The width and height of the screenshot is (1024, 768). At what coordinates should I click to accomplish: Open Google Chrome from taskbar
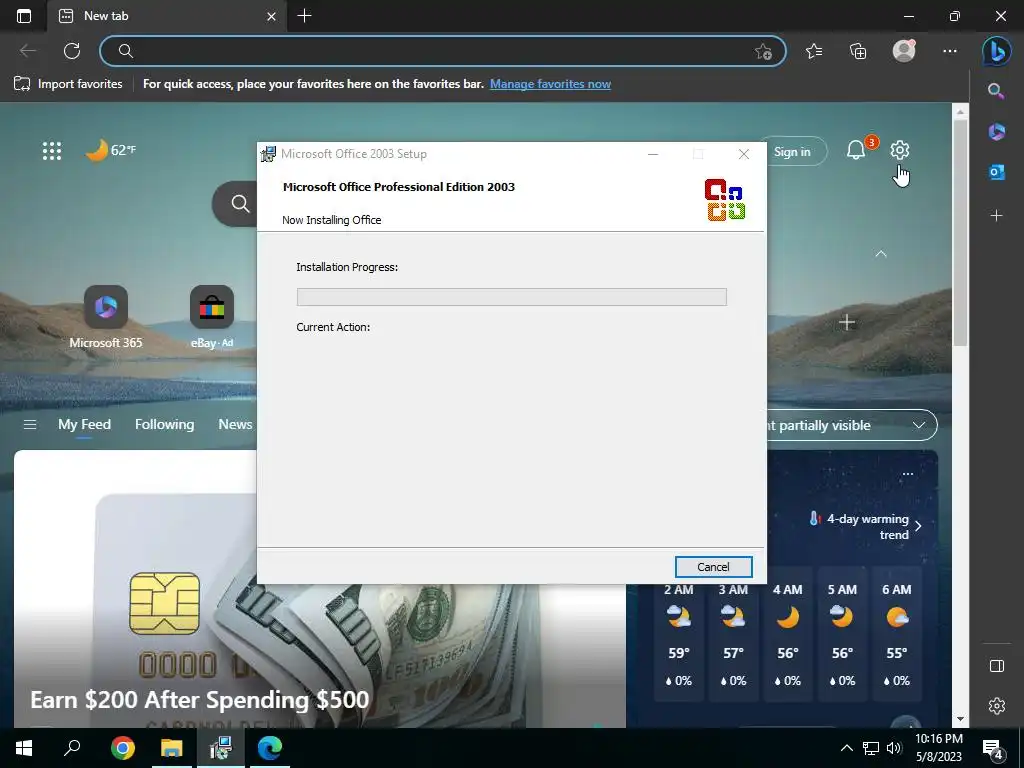[122, 748]
